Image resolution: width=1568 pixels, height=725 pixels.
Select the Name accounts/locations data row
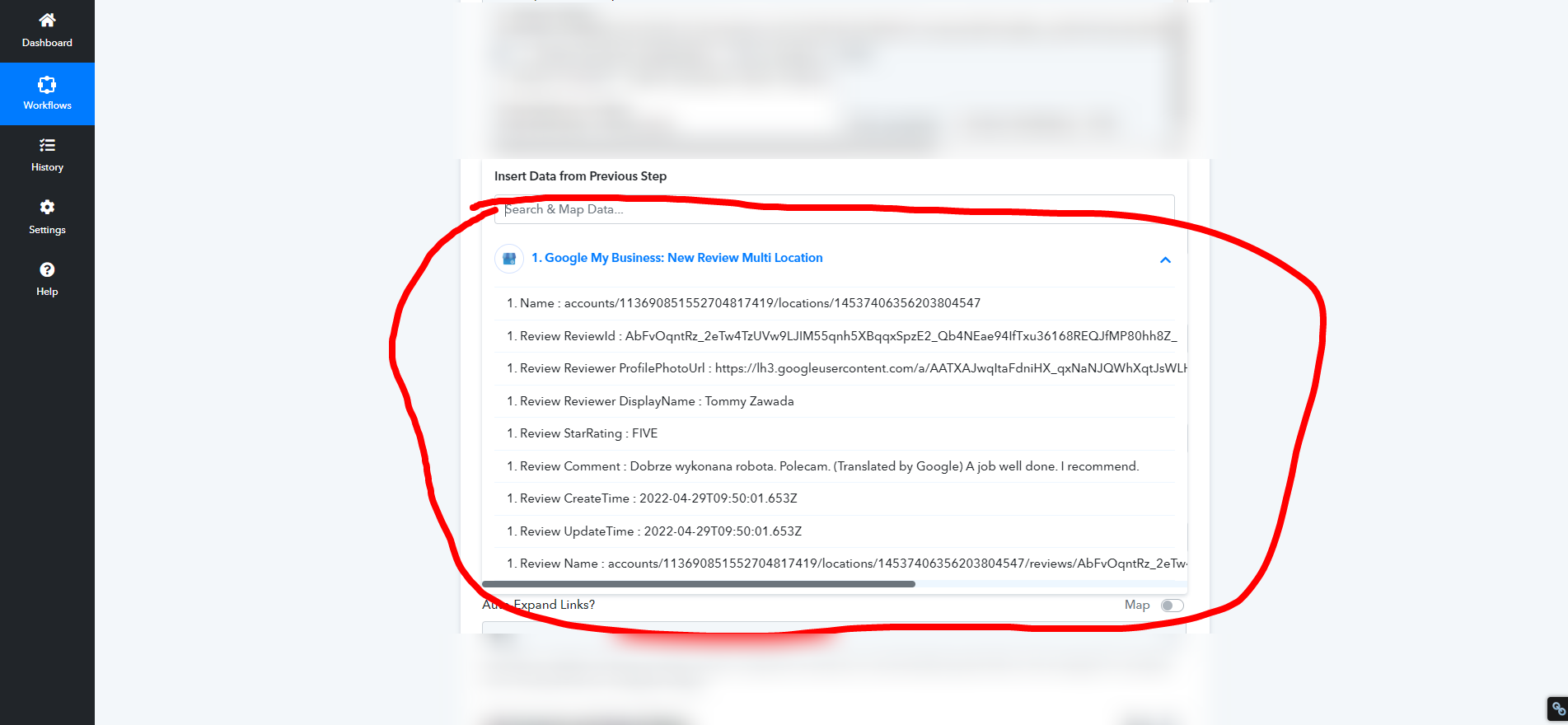[x=835, y=303]
